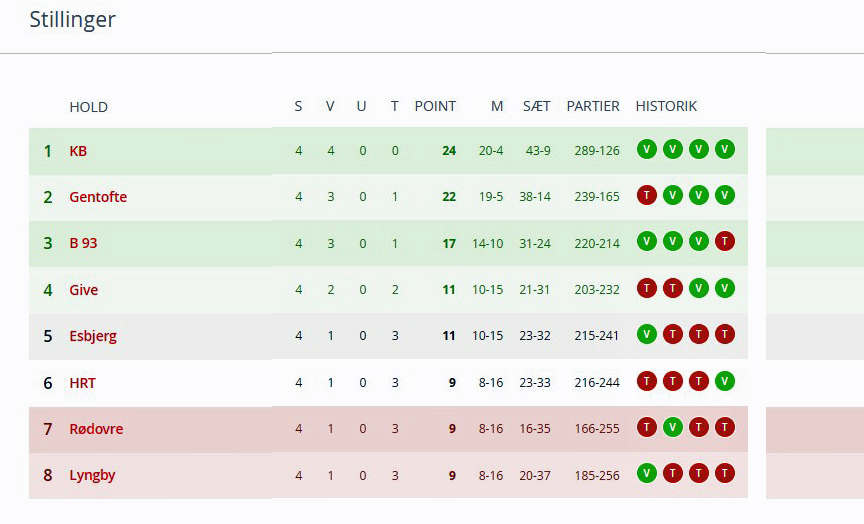Click Lyngby's green V history icon

pos(647,474)
